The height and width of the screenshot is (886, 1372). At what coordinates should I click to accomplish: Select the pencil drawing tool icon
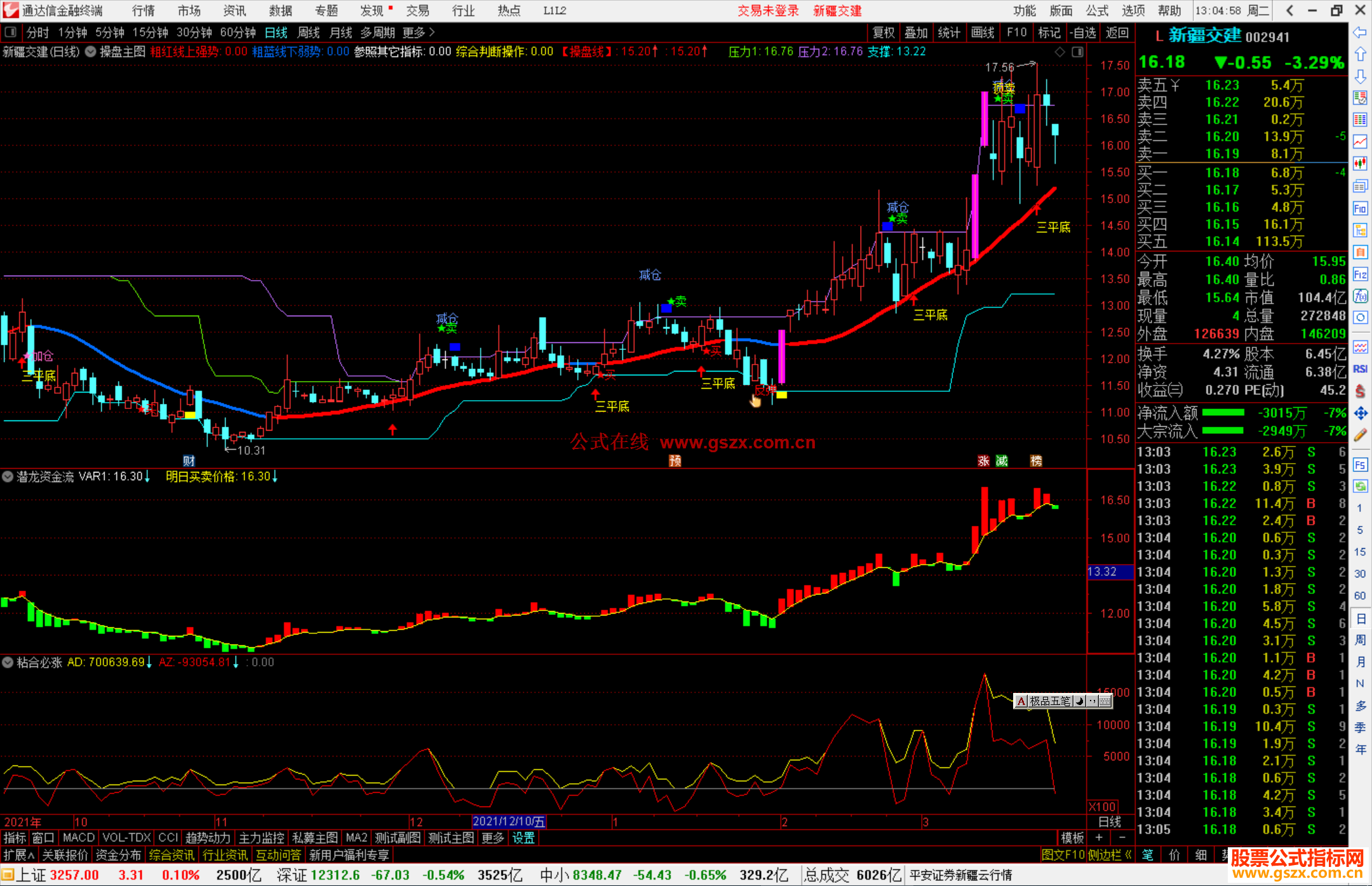[1360, 436]
